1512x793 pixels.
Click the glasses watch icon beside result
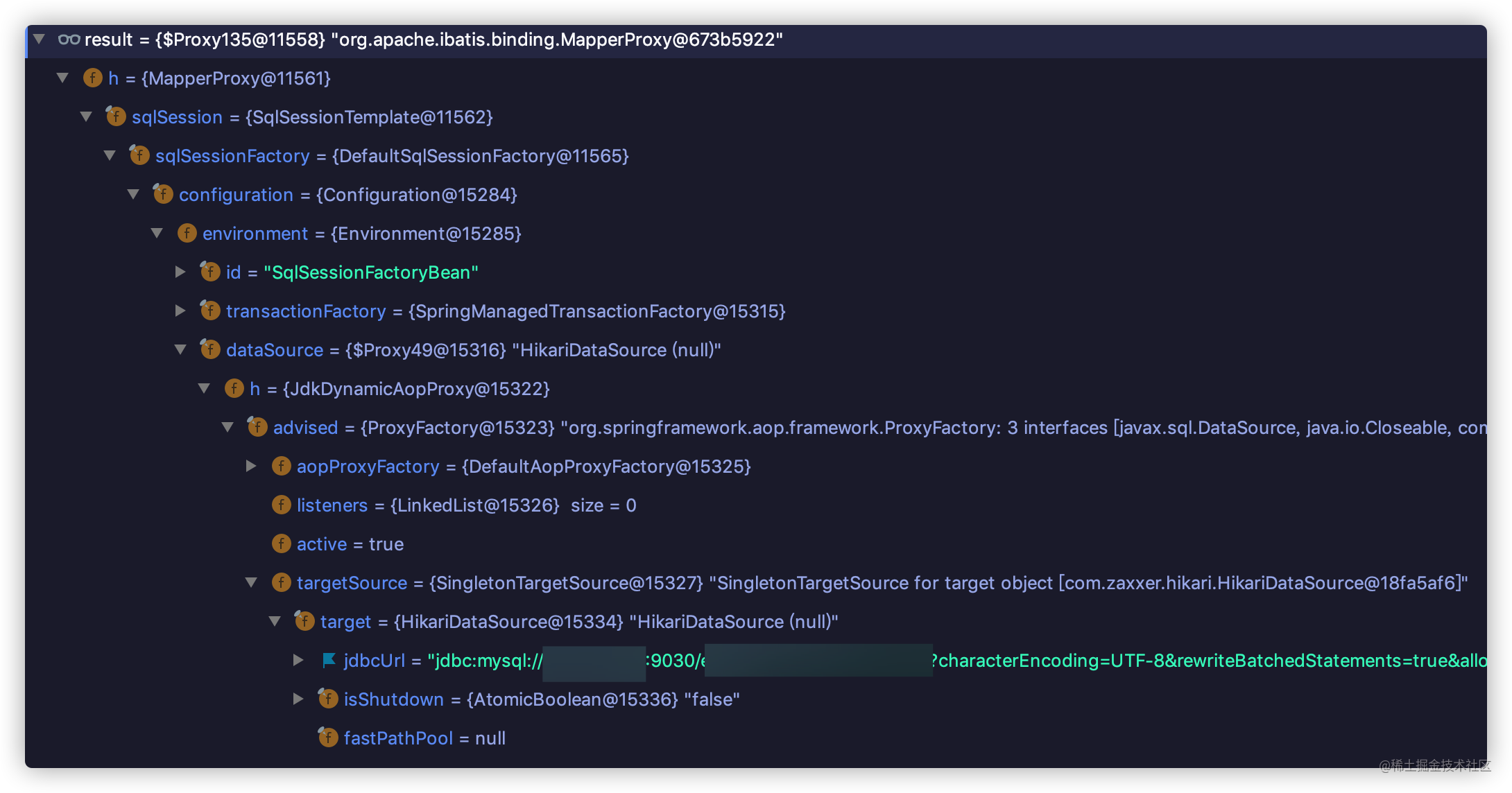(69, 40)
